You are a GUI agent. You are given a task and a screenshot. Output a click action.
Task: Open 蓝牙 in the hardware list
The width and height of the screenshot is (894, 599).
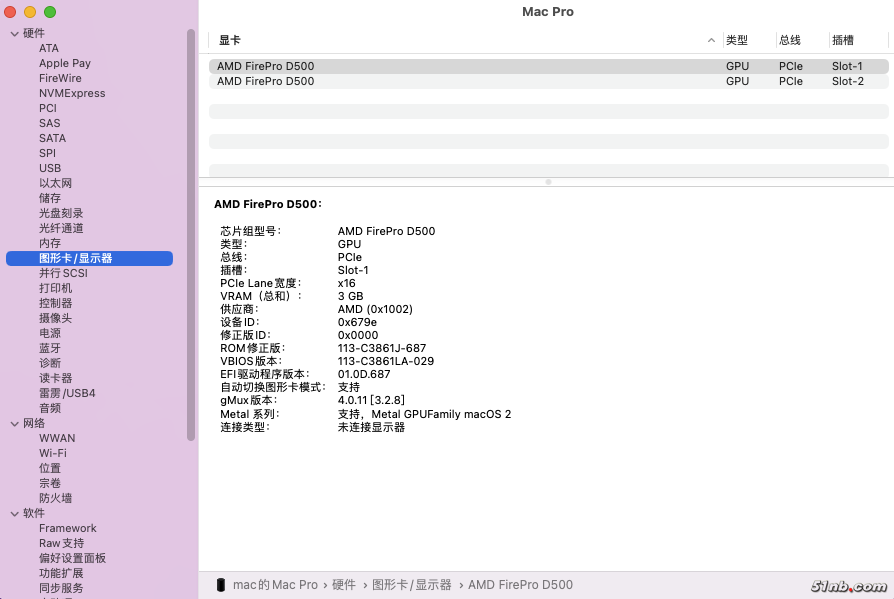pos(50,349)
